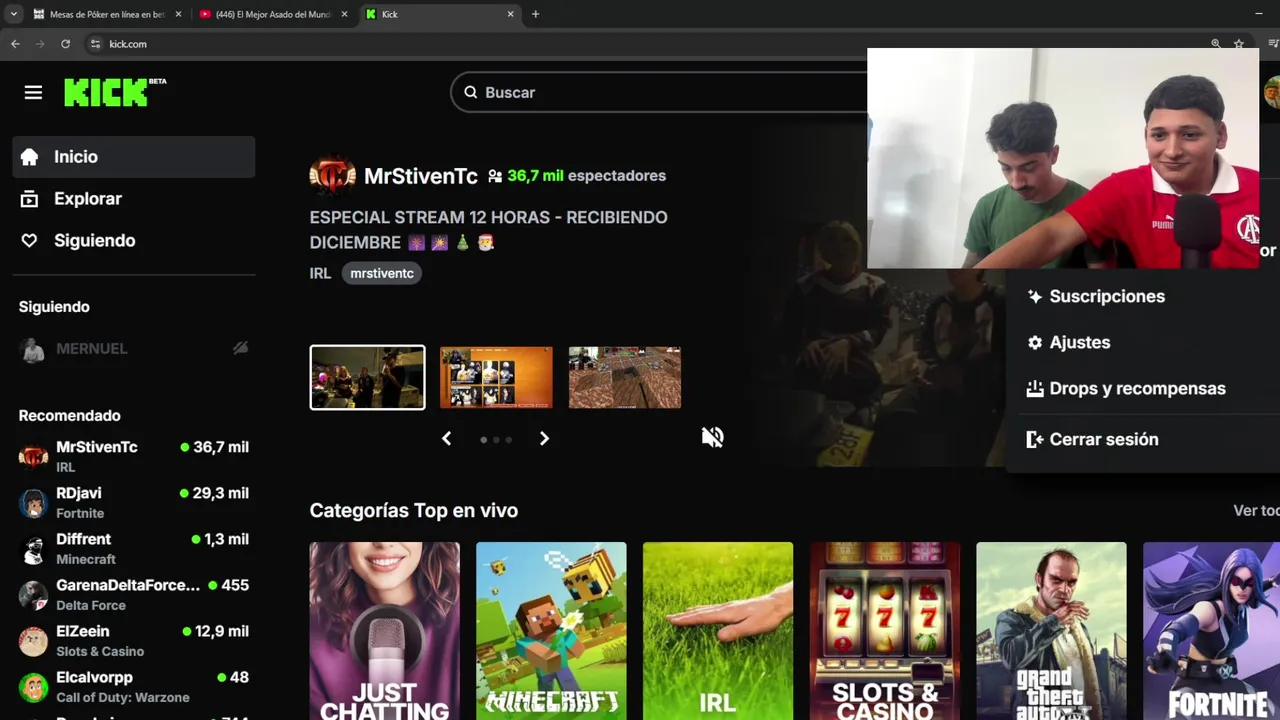
Task: Go to previous featured stream
Action: coord(447,438)
